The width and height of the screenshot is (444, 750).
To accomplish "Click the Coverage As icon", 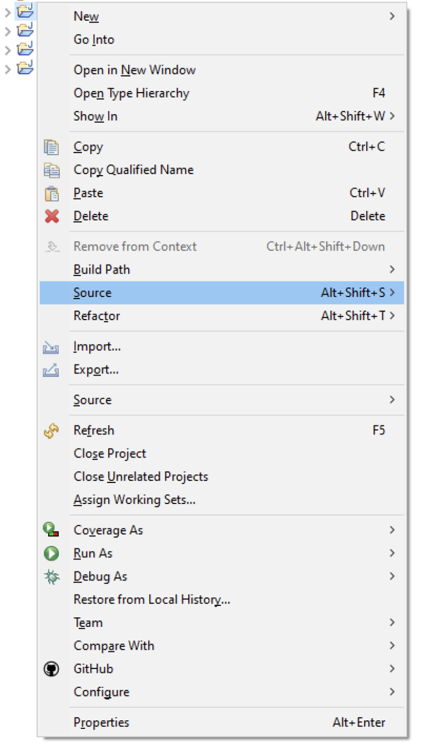I will pos(51,529).
